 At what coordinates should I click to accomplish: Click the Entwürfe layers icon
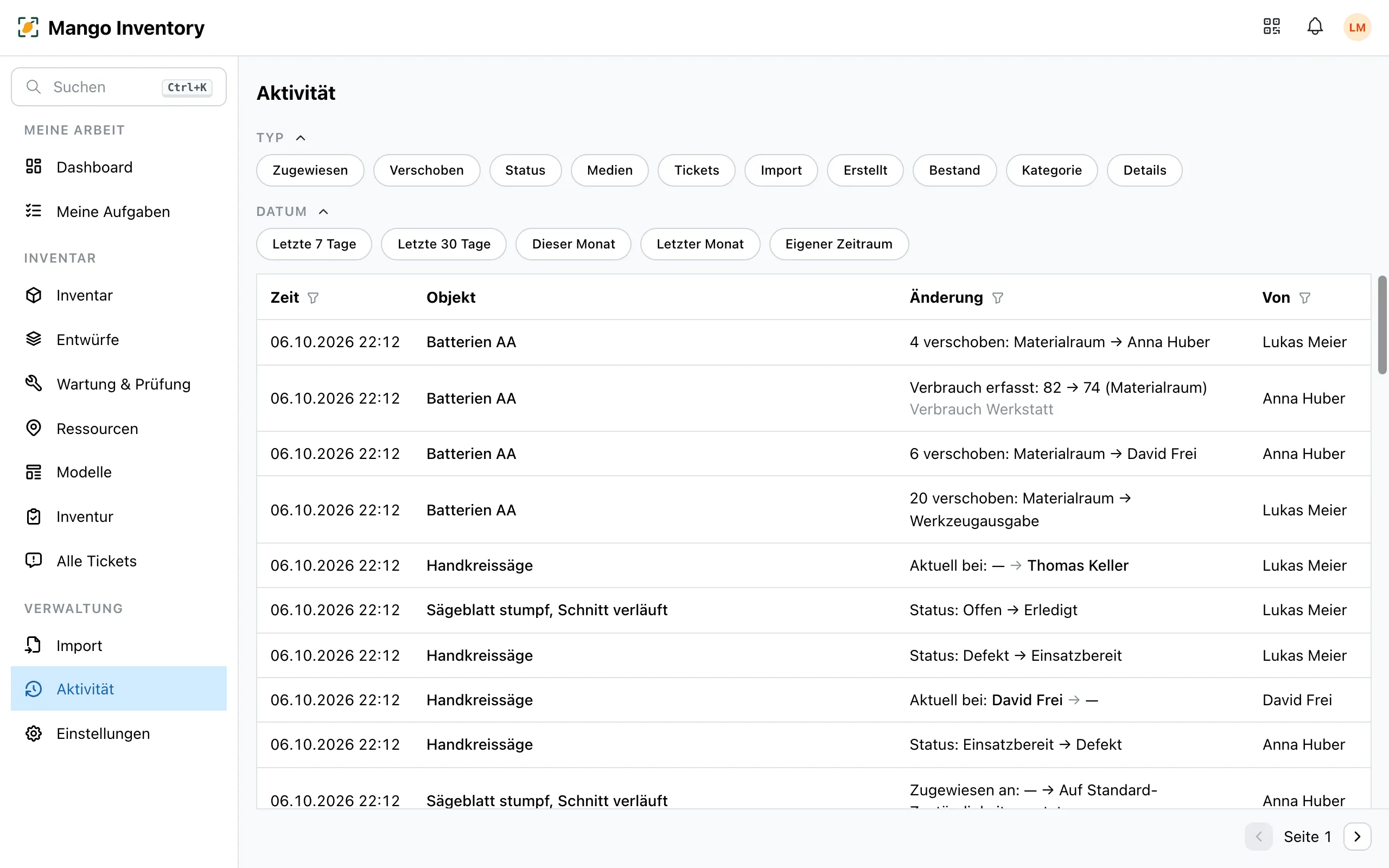click(34, 339)
